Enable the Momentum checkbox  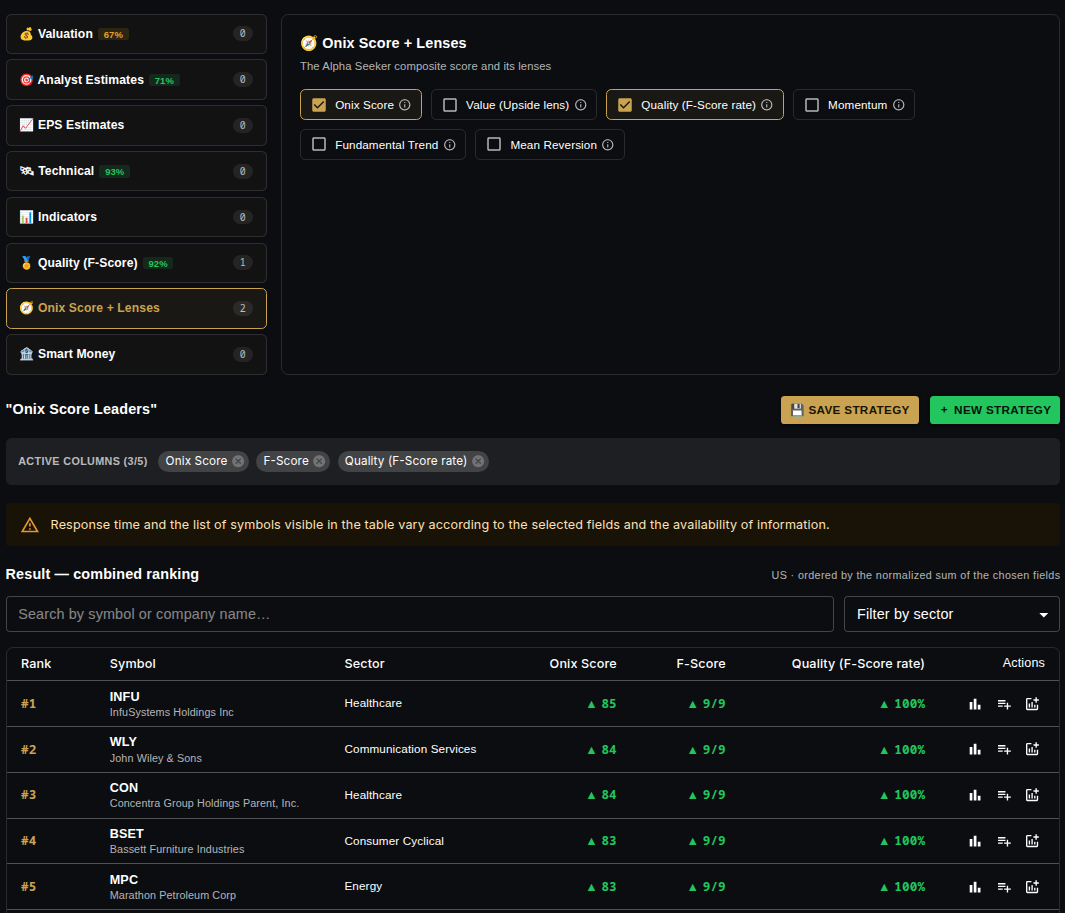pyautogui.click(x=812, y=105)
